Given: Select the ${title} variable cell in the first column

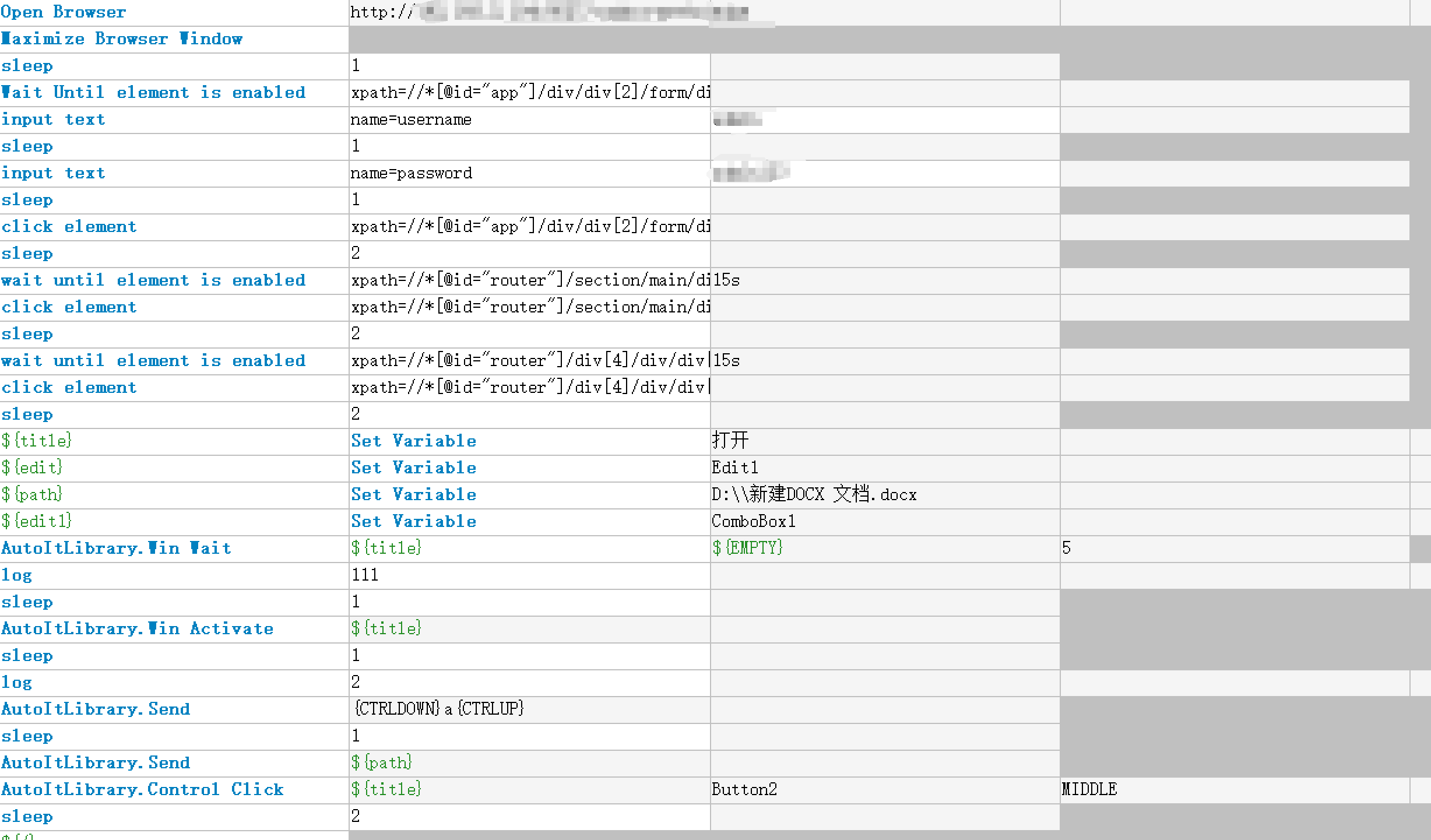Looking at the screenshot, I should pyautogui.click(x=36, y=441).
